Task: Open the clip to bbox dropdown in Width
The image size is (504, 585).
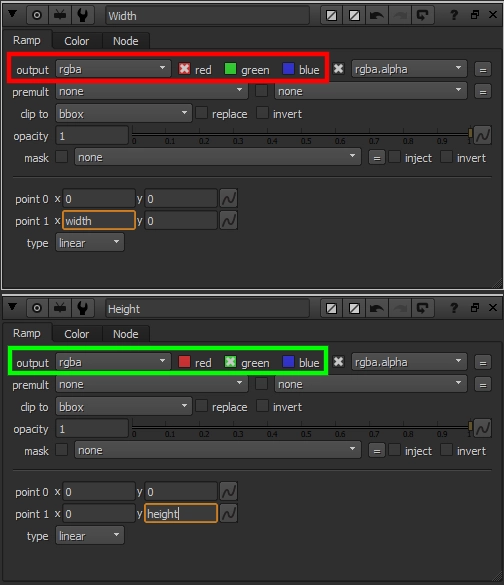Action: coord(123,113)
